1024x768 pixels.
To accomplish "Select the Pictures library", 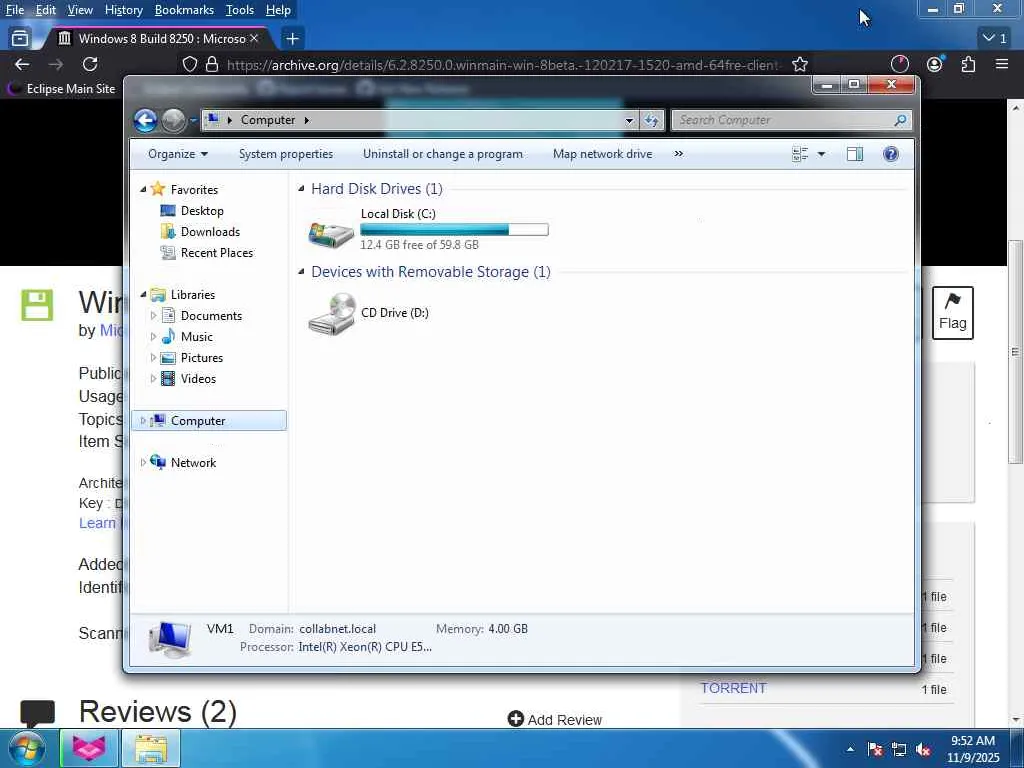I will pyautogui.click(x=202, y=358).
